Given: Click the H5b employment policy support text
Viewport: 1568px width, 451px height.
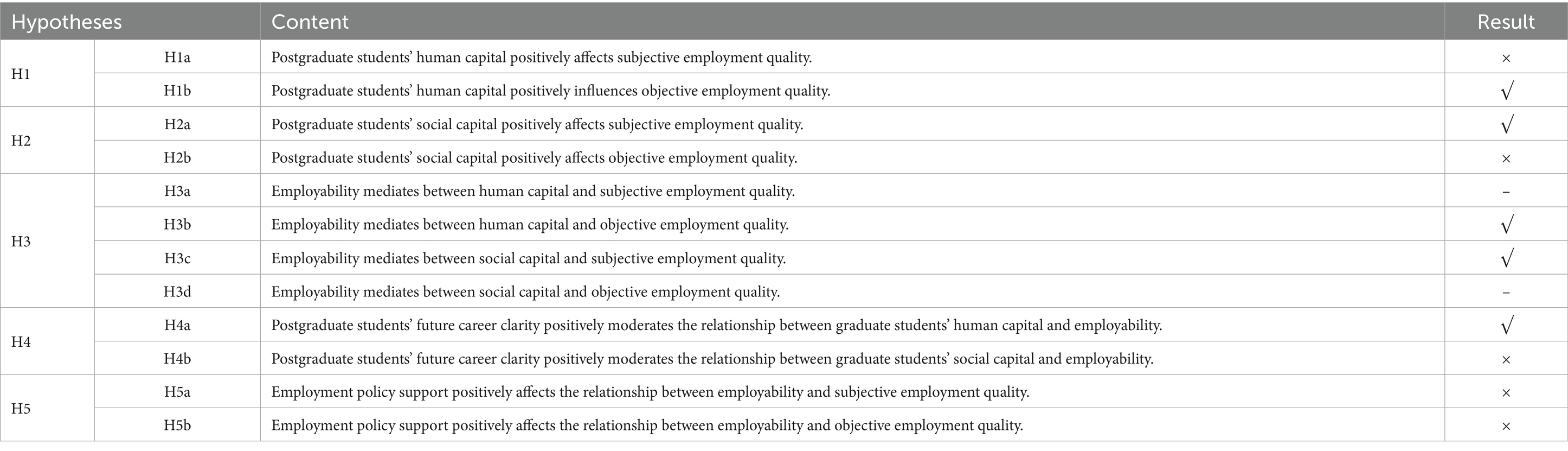Looking at the screenshot, I should 646,425.
